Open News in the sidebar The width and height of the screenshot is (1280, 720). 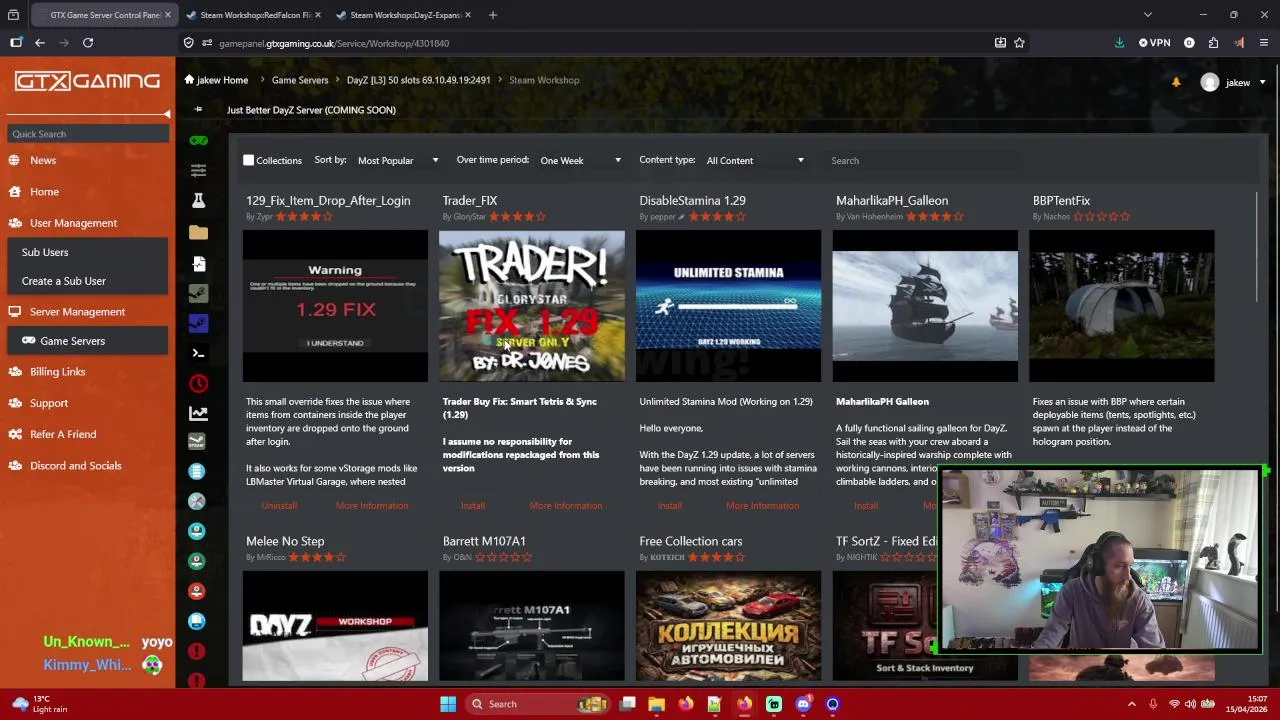[43, 160]
